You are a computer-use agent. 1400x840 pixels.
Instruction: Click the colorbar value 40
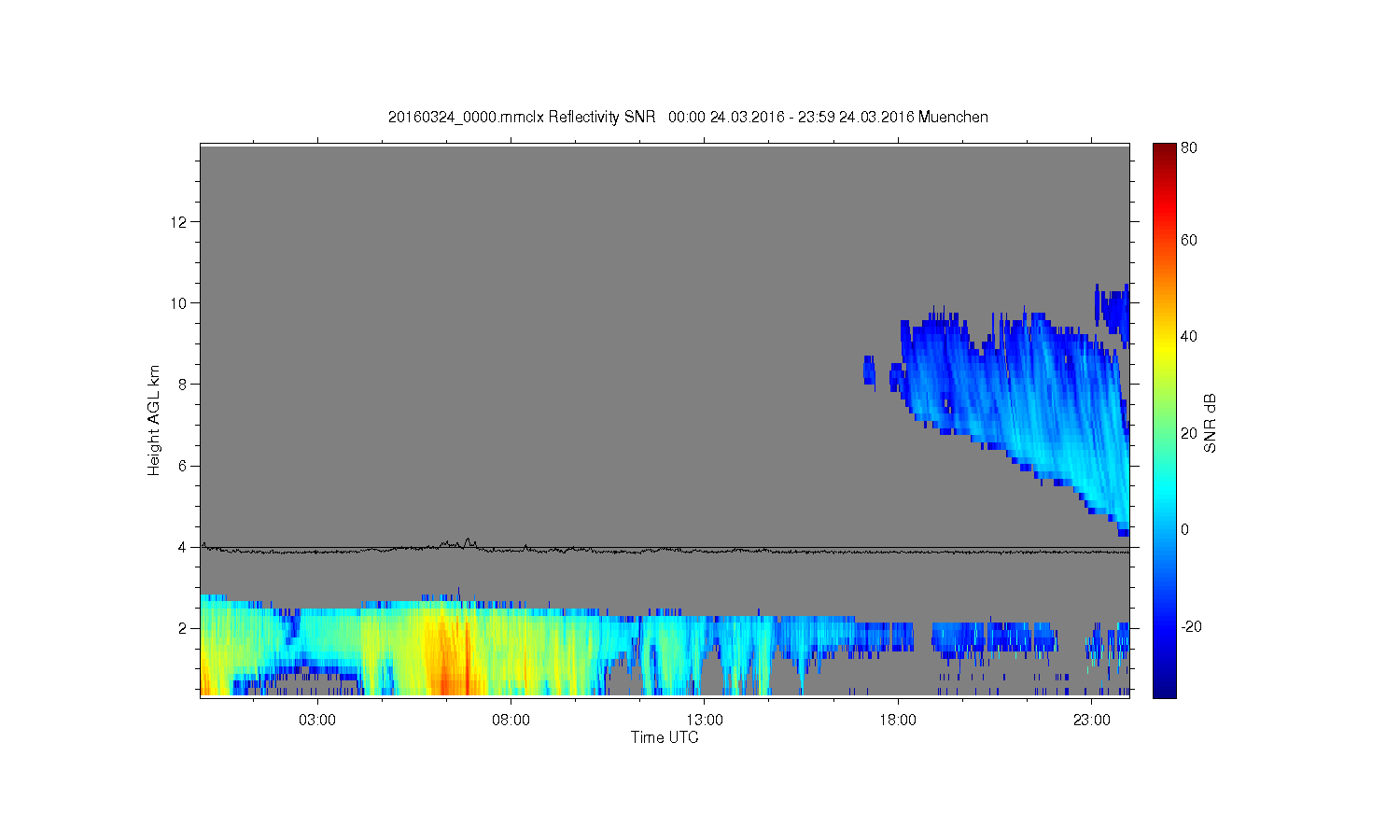click(x=1189, y=336)
